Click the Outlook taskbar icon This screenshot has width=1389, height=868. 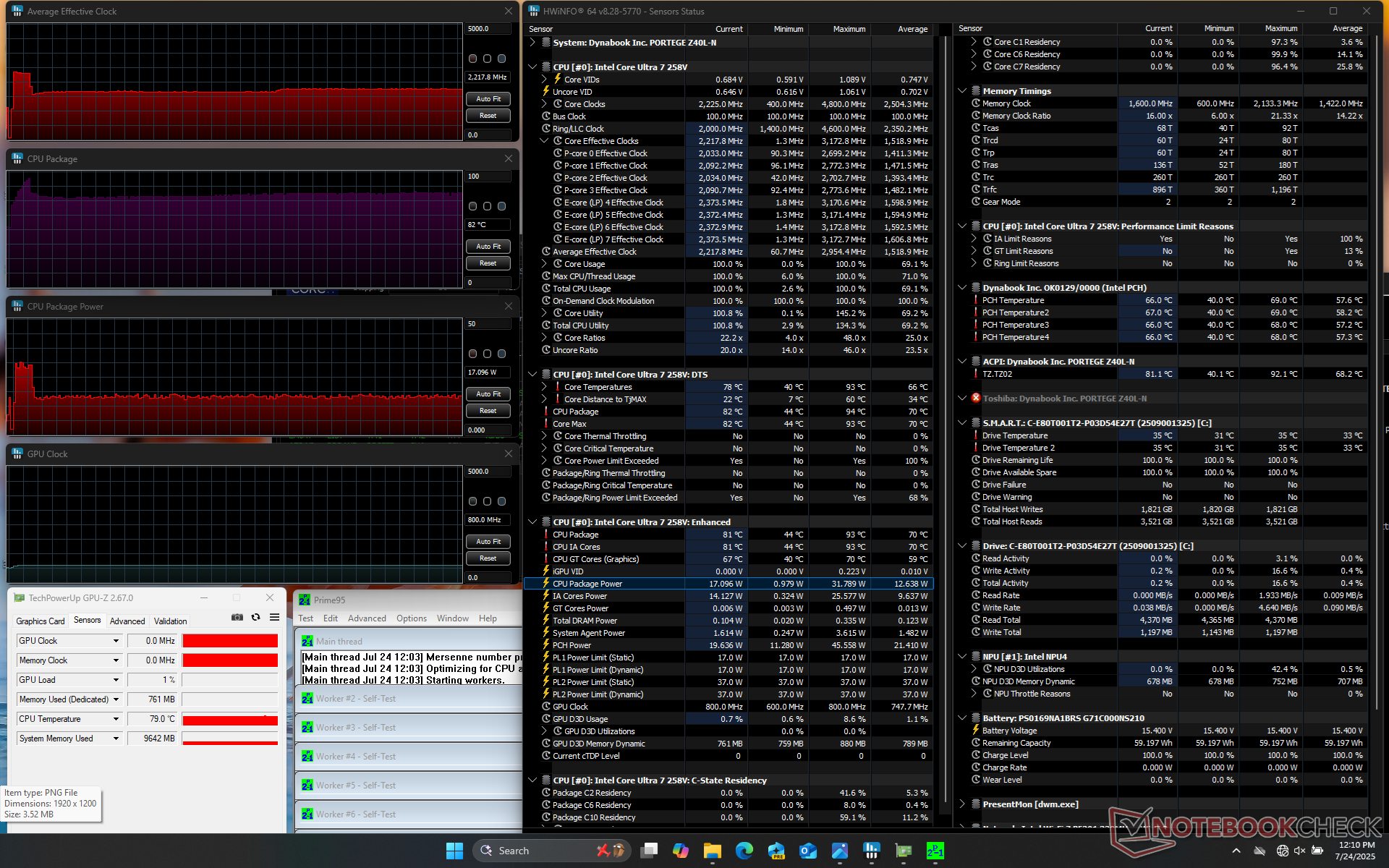(807, 851)
